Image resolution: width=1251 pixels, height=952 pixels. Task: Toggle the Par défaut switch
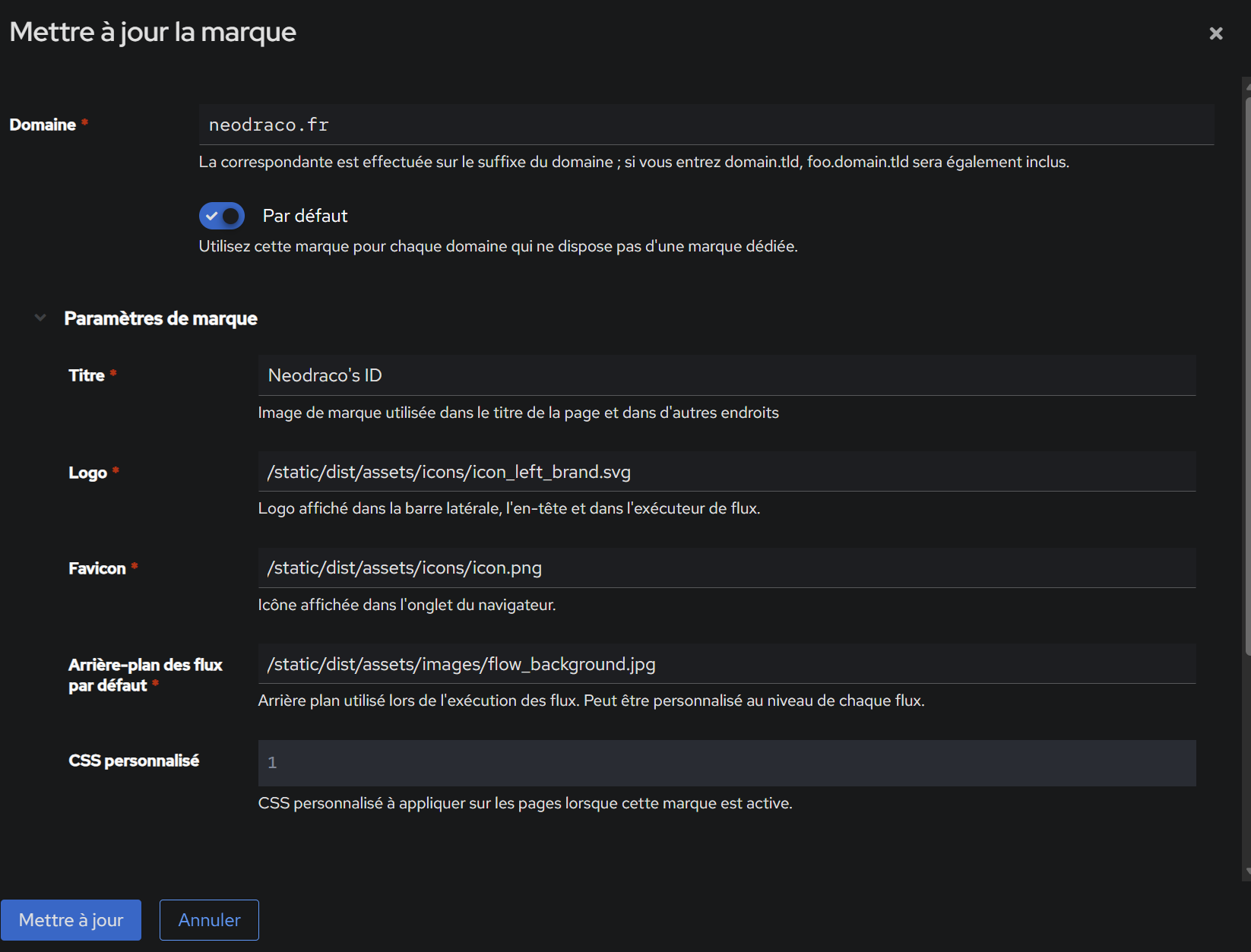(x=222, y=216)
